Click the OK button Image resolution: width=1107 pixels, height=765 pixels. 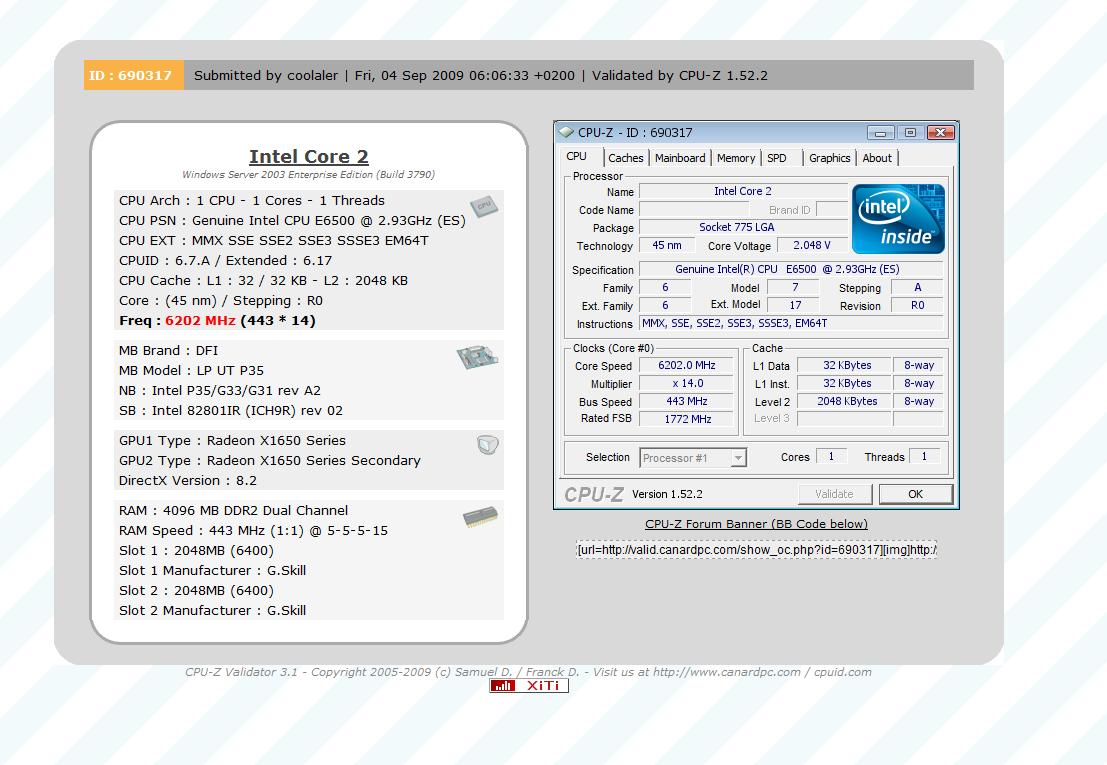pos(916,494)
